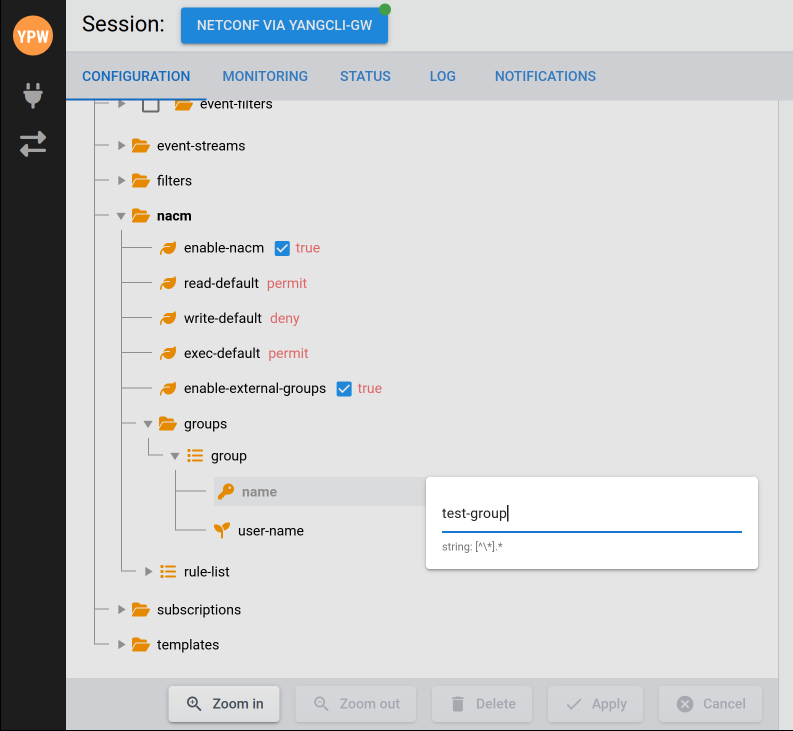The height and width of the screenshot is (731, 793).
Task: Expand the rule-list tree node
Action: pos(148,572)
